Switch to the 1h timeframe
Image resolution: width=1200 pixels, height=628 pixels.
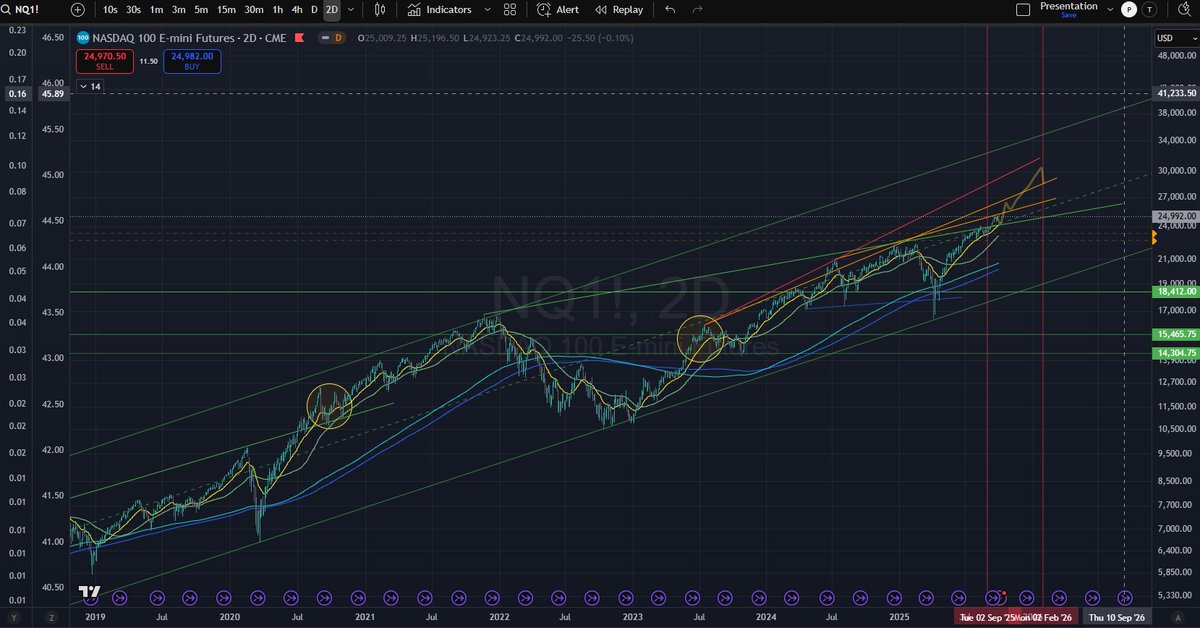[277, 10]
